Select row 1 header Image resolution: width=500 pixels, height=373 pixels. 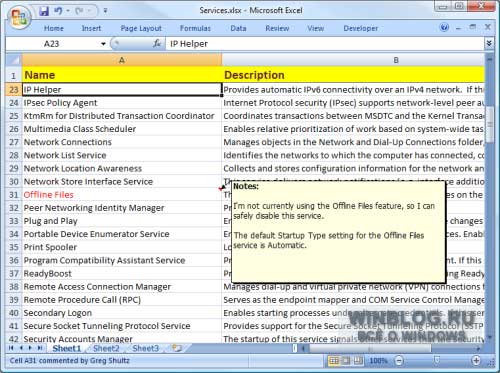pos(14,75)
